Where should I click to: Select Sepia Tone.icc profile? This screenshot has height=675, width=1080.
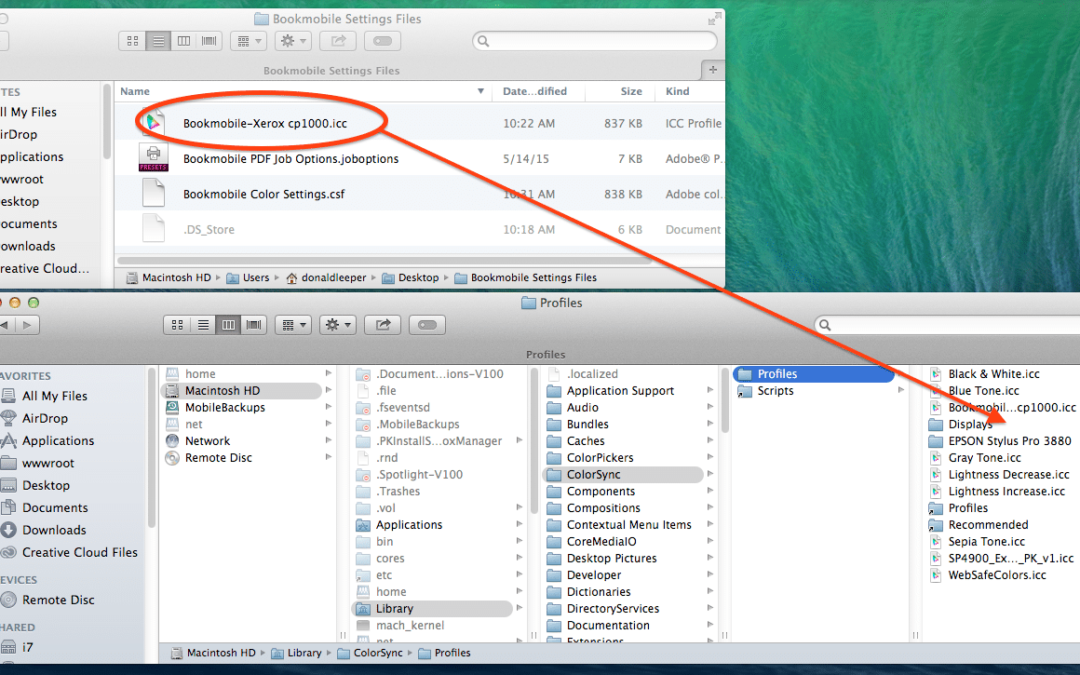986,541
